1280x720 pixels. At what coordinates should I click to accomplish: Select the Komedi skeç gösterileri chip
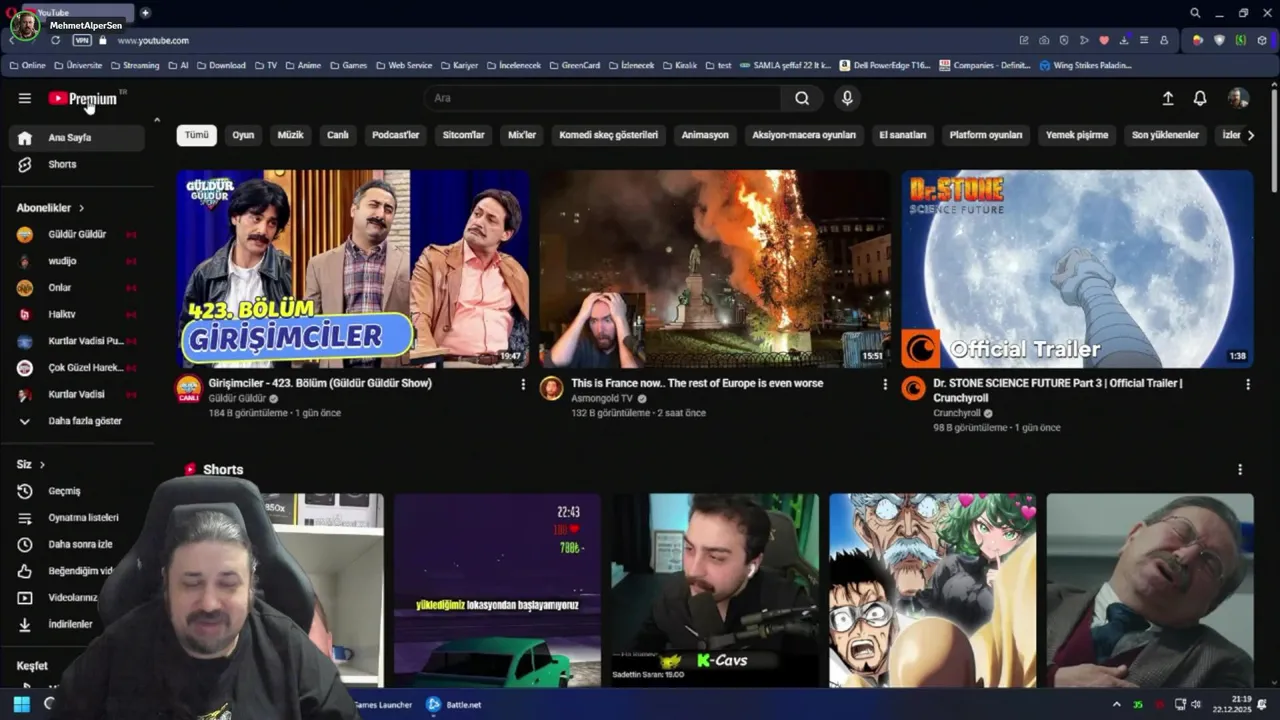point(609,135)
